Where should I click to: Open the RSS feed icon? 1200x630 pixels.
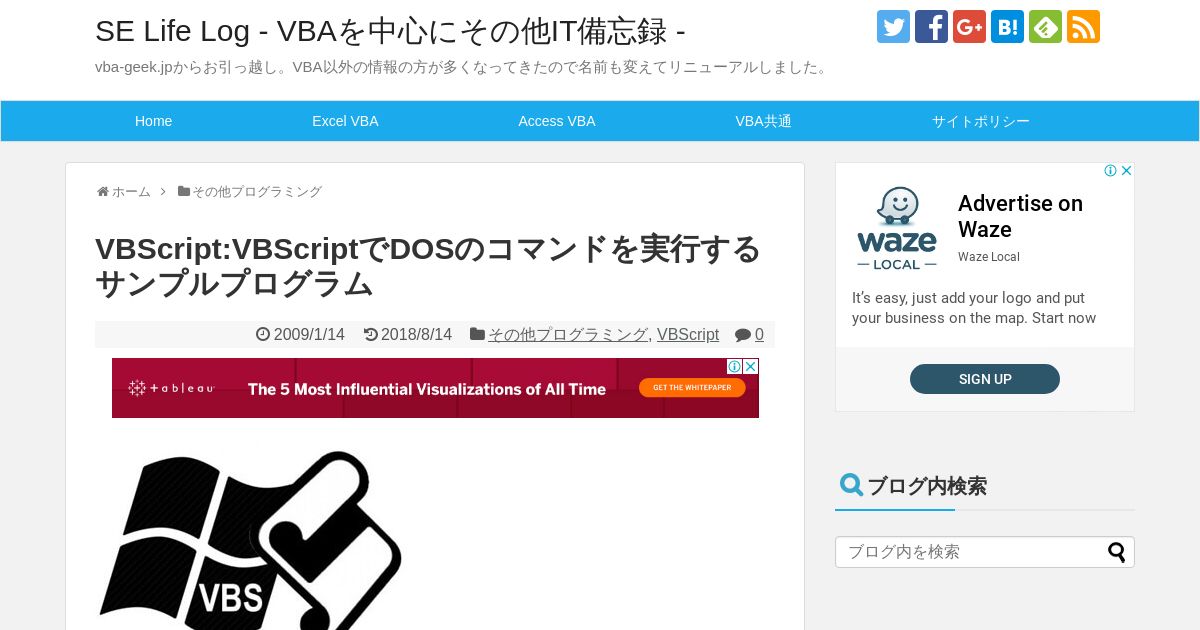(1083, 27)
